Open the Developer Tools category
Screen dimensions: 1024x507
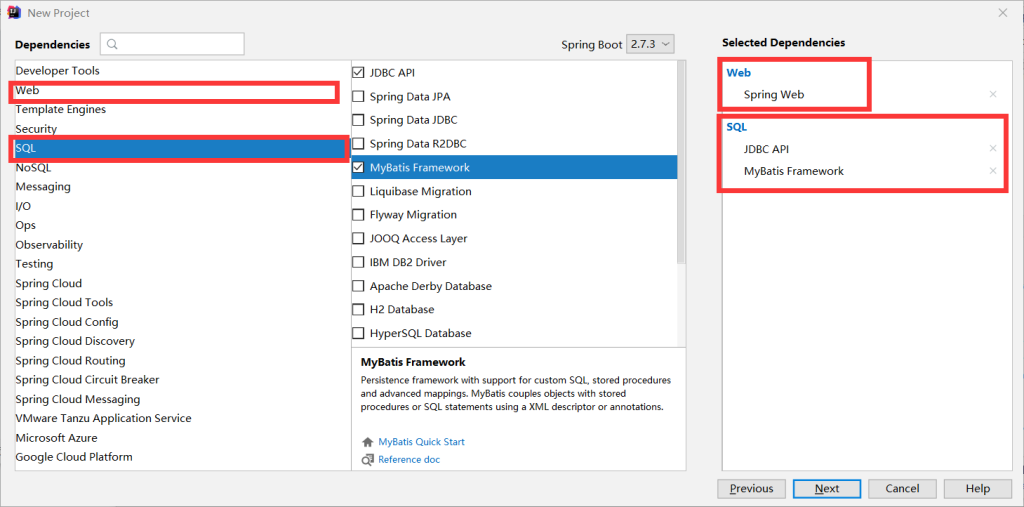click(57, 71)
